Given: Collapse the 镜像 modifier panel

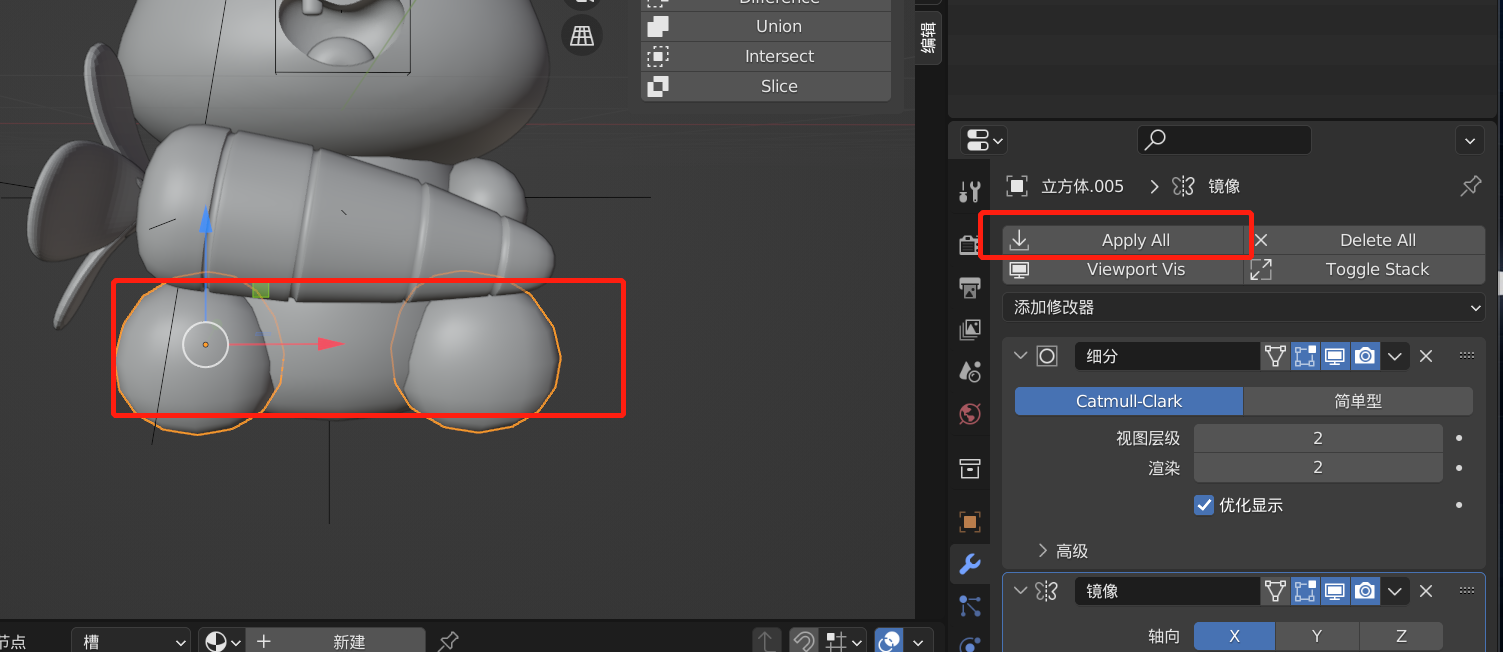Looking at the screenshot, I should tap(1020, 591).
